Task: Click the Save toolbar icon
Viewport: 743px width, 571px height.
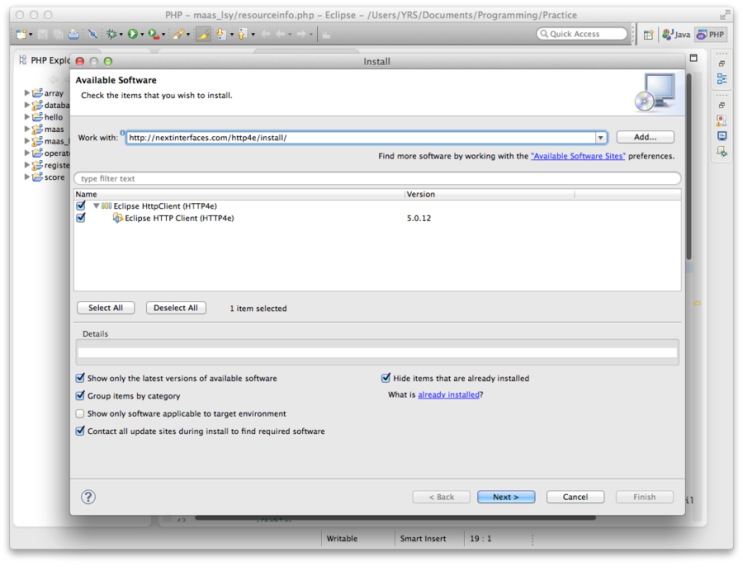Action: point(43,34)
